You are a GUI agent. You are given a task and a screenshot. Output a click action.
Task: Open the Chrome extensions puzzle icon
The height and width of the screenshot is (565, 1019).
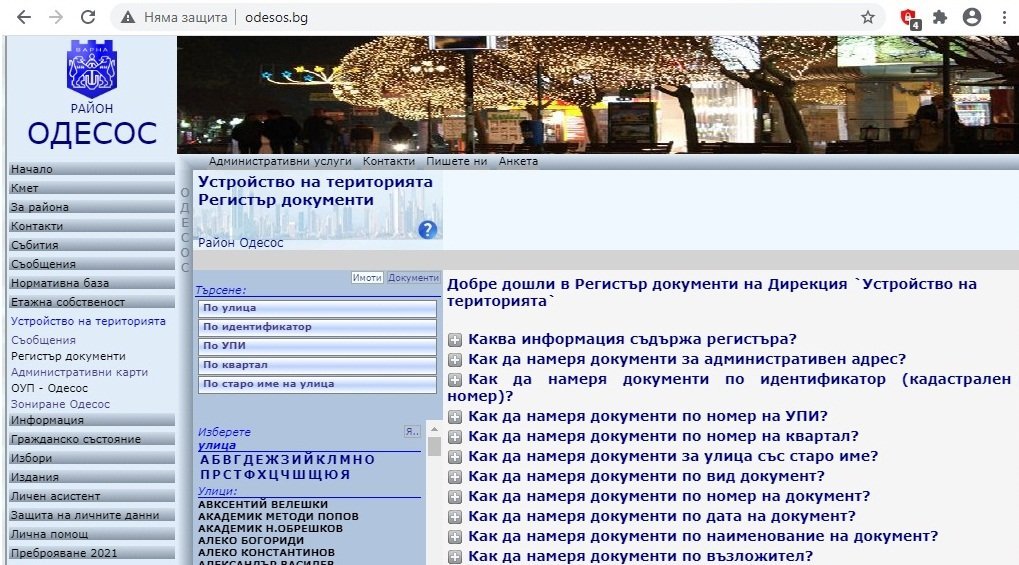939,17
